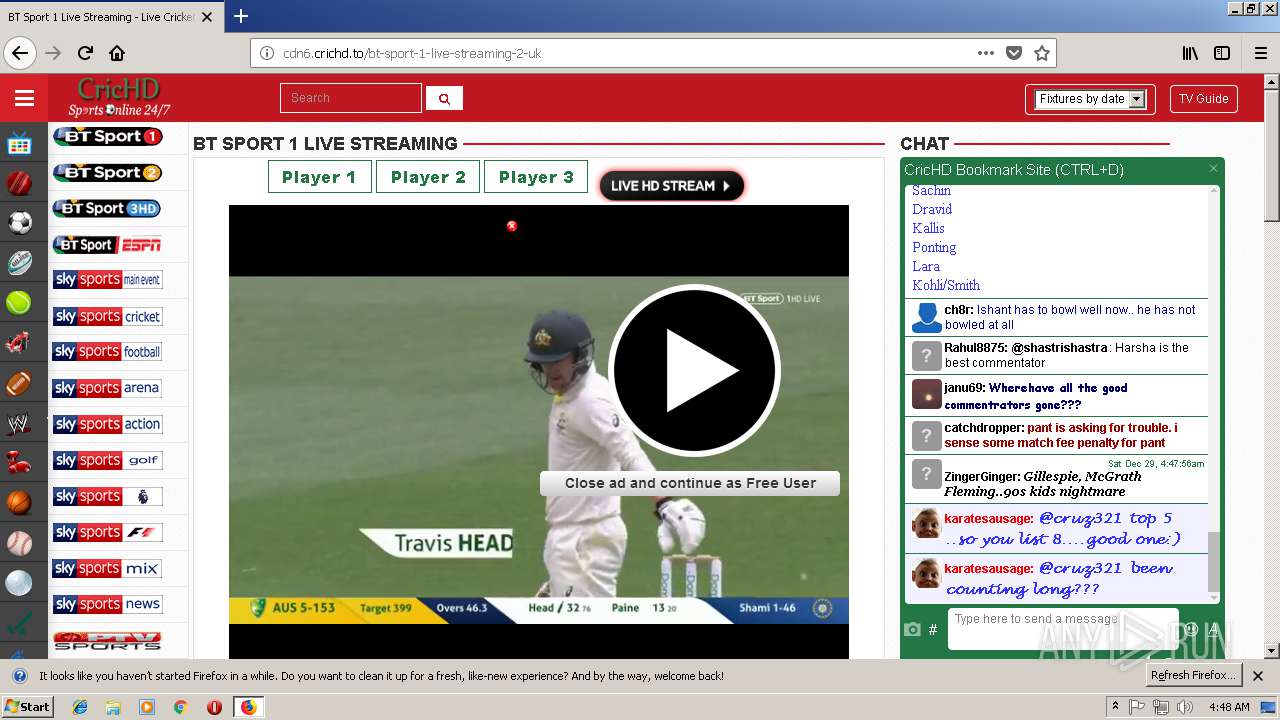Open the Sky Sports Golf channel
Image resolution: width=1280 pixels, height=720 pixels.
coord(107,460)
